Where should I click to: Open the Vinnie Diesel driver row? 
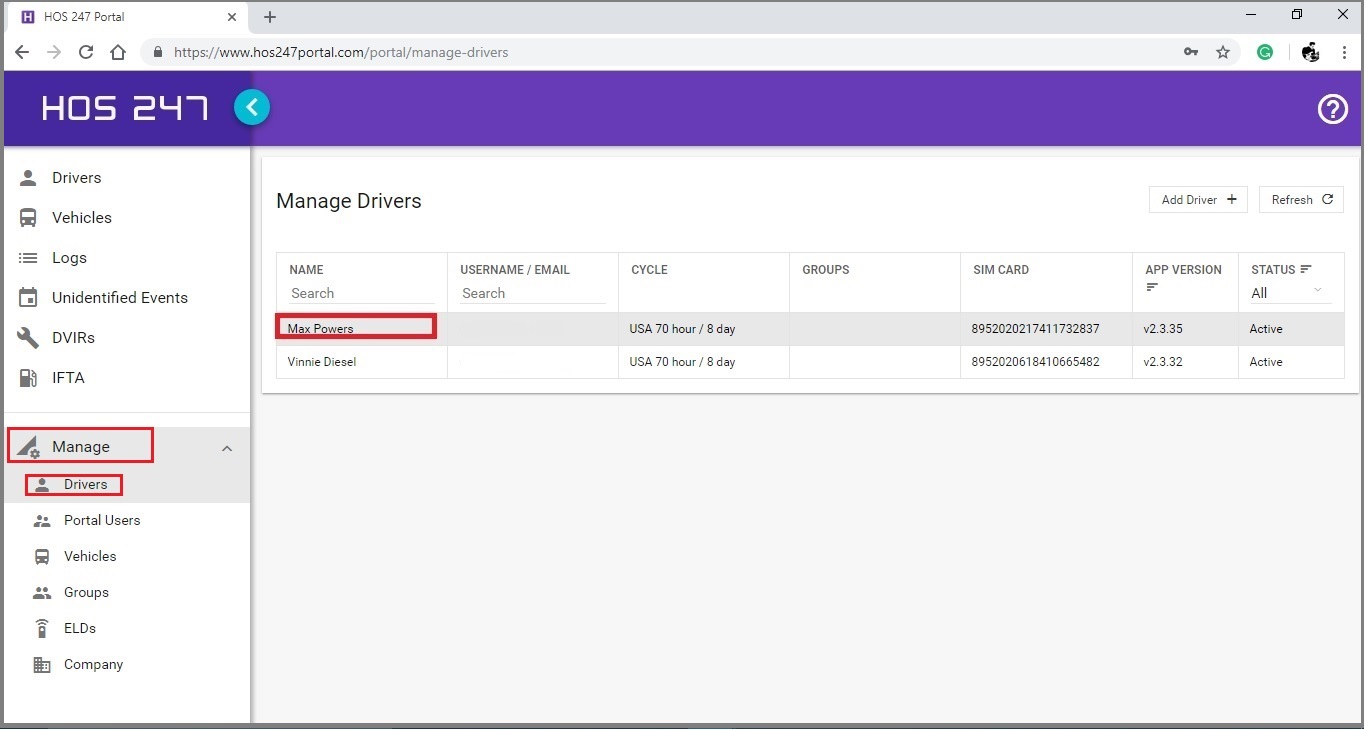(810, 362)
